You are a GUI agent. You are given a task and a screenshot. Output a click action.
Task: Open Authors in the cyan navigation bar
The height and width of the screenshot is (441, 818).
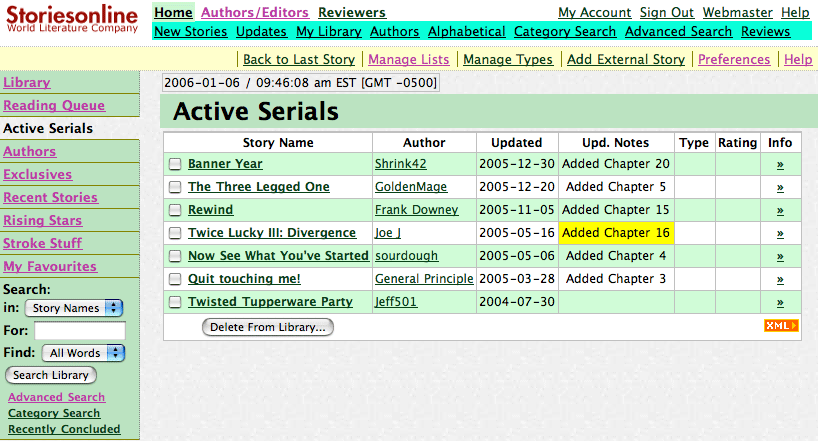click(x=394, y=31)
